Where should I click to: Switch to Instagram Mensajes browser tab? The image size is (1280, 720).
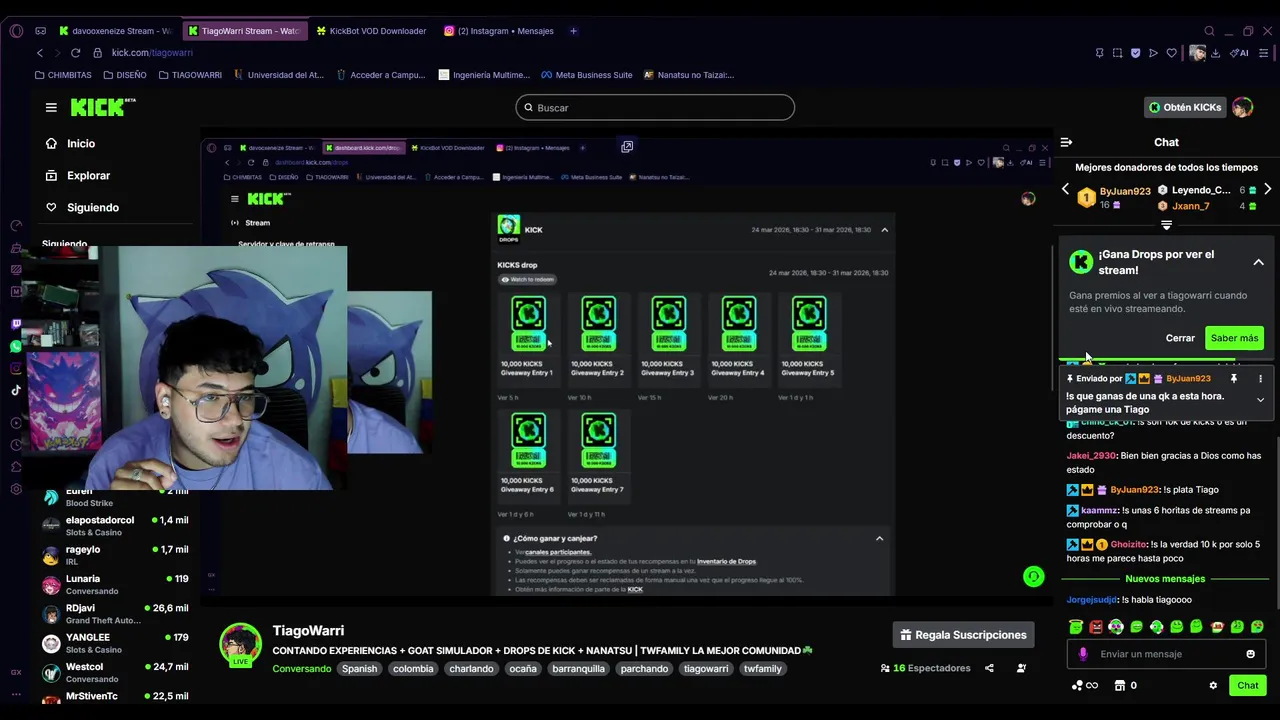[499, 31]
